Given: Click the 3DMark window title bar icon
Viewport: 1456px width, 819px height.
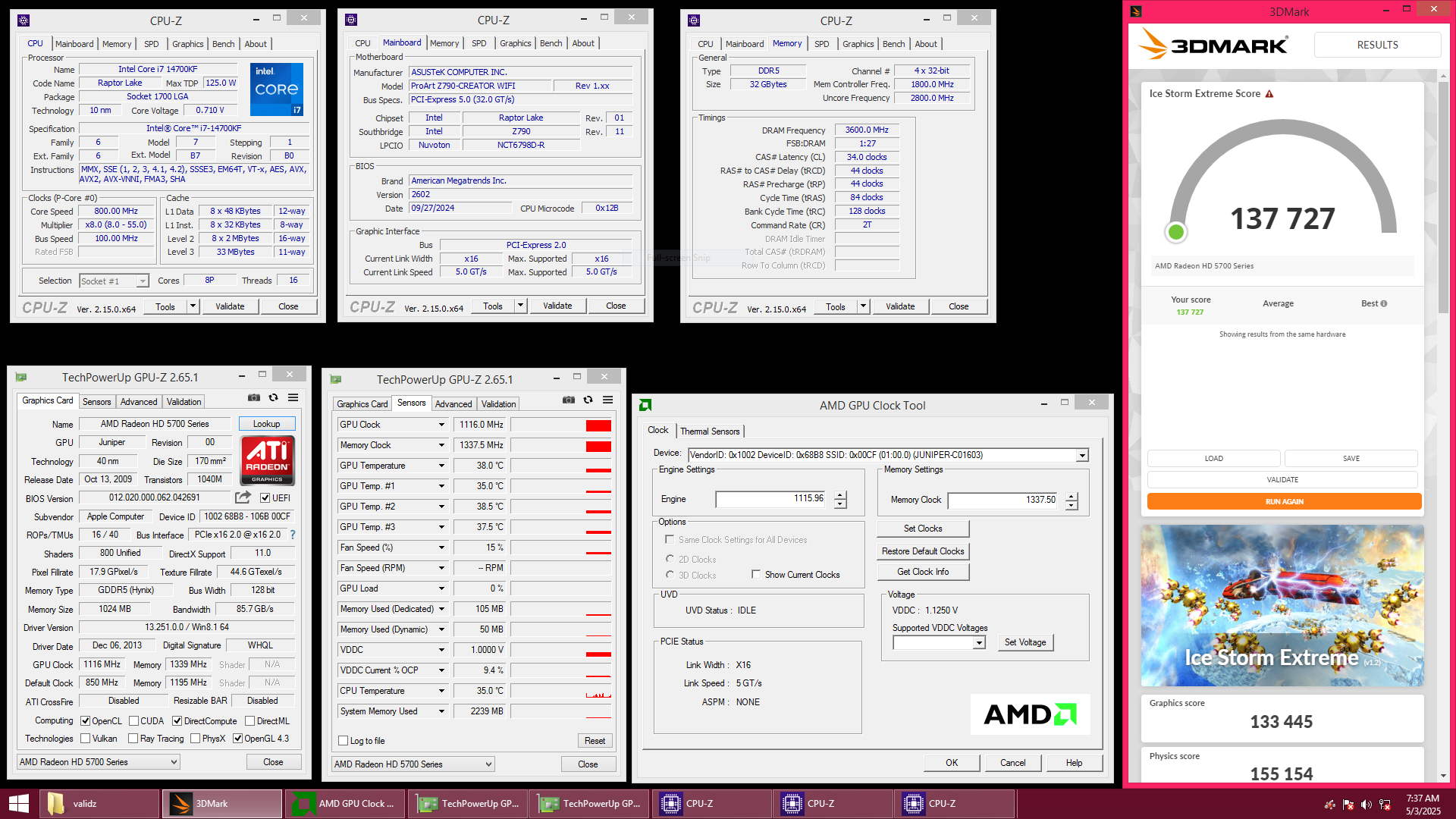Looking at the screenshot, I should pos(1136,11).
